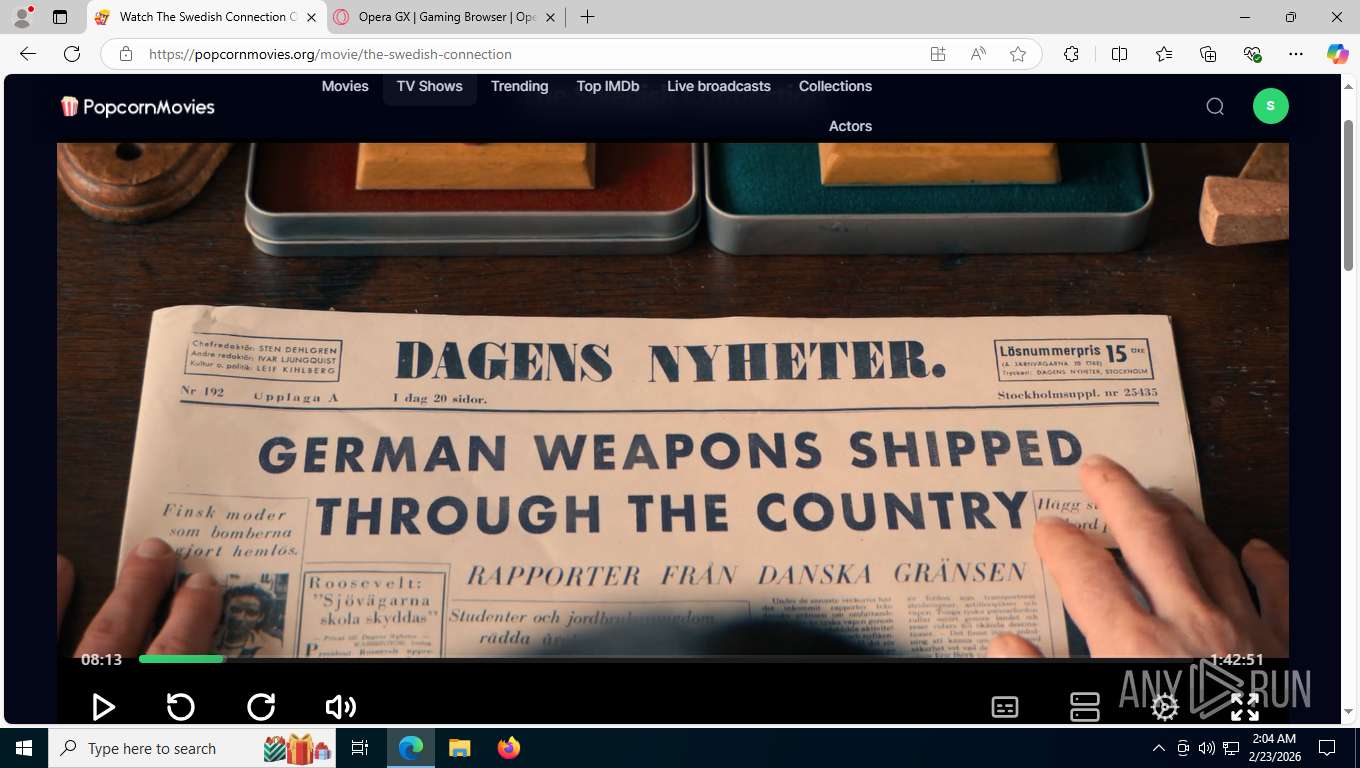Switch to Watch The Swedish Connection tab
Screen dimensions: 1360x768
(207, 17)
